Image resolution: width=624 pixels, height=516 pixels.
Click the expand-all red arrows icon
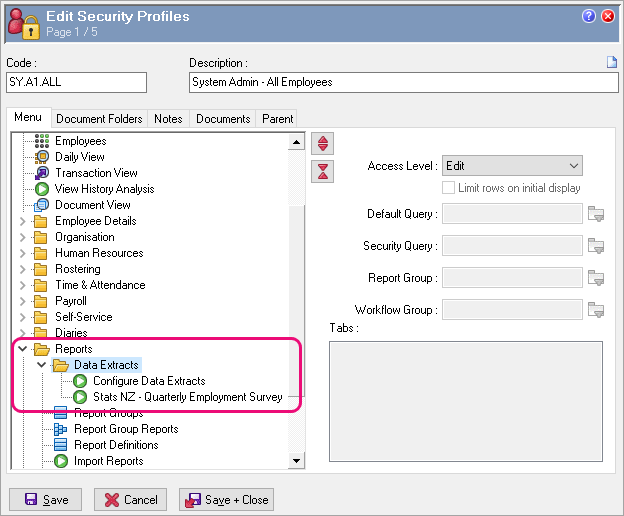(x=322, y=143)
